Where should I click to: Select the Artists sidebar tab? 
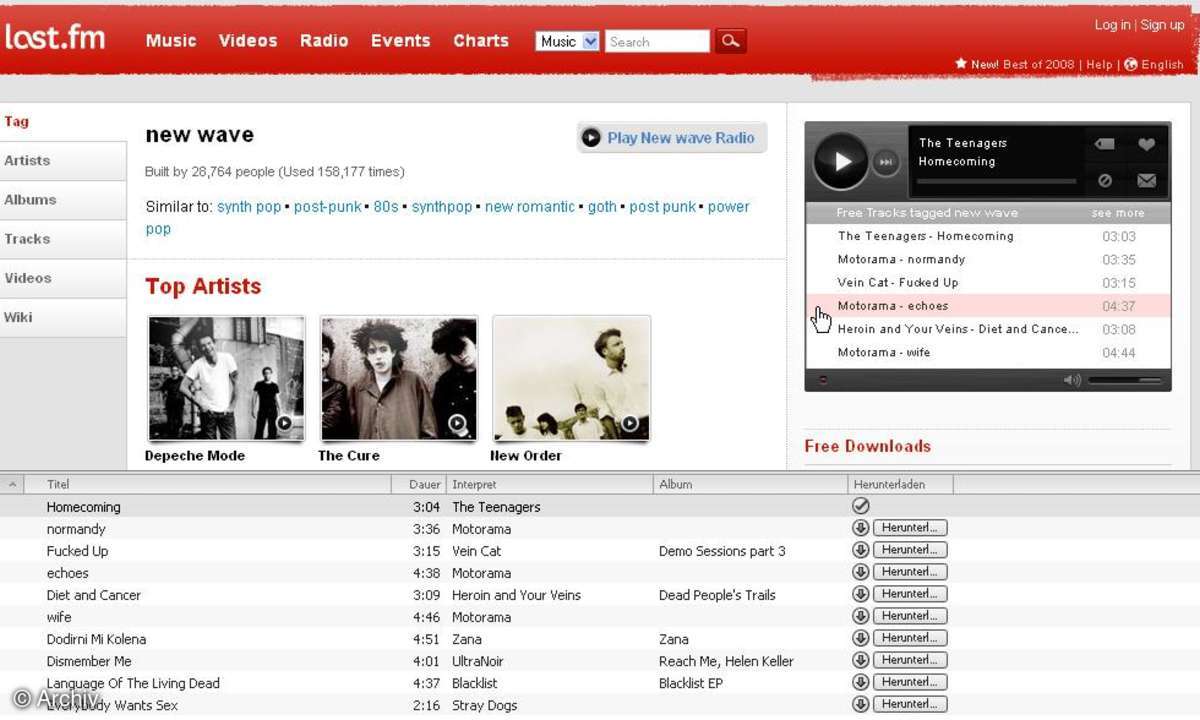point(63,161)
